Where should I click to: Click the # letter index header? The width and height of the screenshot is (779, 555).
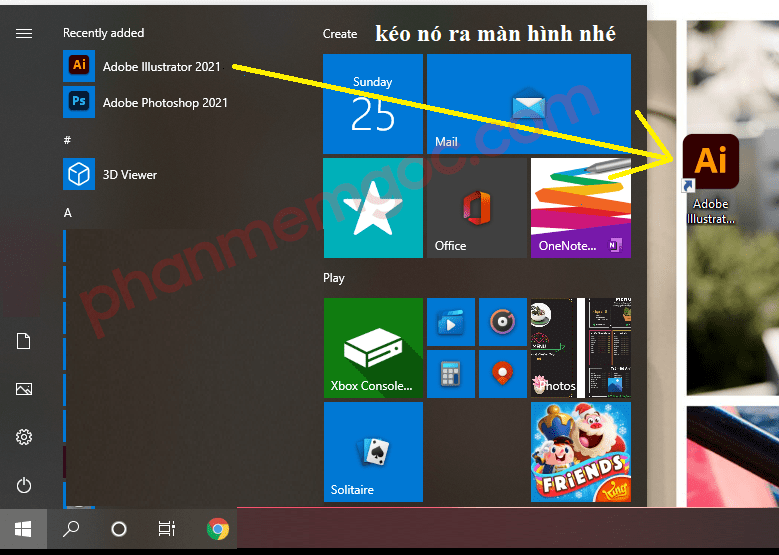point(67,140)
